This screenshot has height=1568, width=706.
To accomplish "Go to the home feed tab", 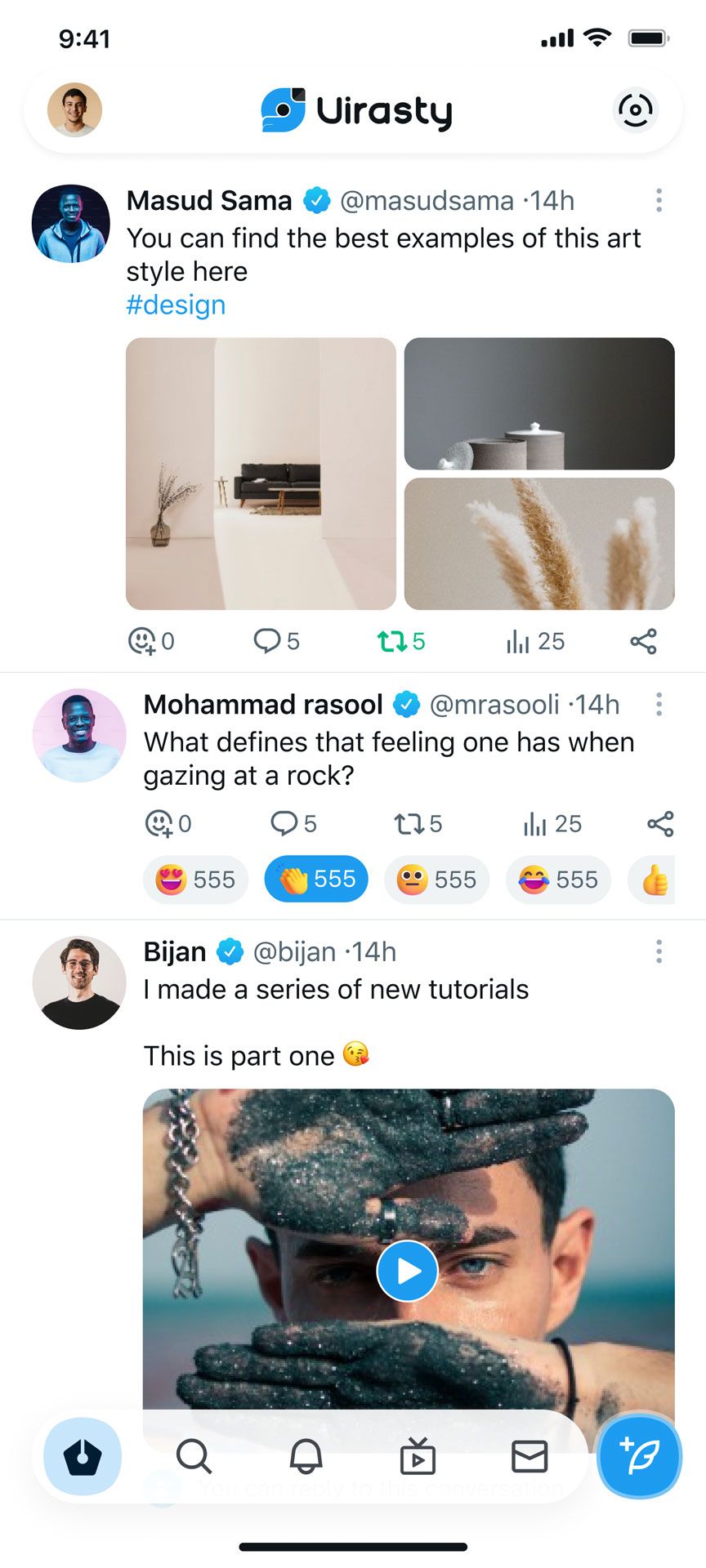I will (x=83, y=1457).
